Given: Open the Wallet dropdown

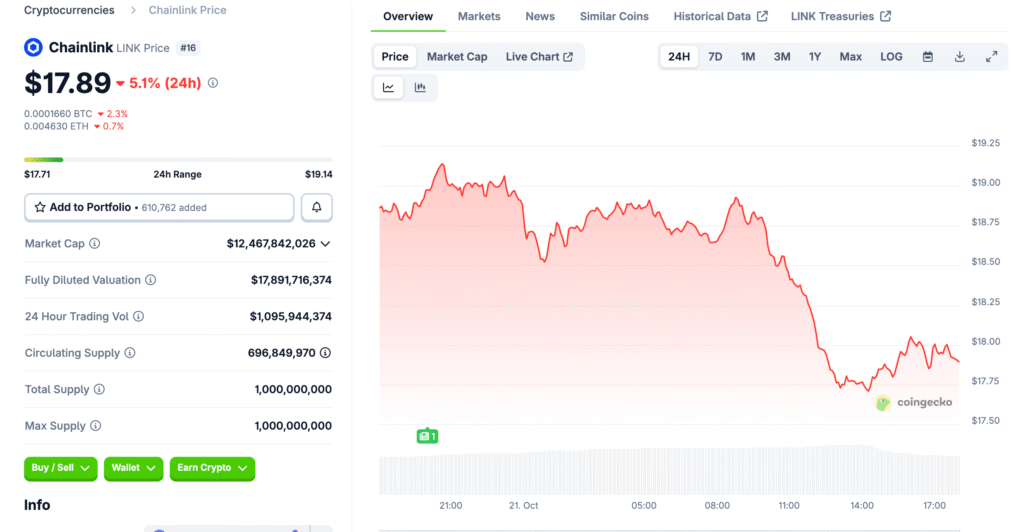Looking at the screenshot, I should pyautogui.click(x=134, y=468).
